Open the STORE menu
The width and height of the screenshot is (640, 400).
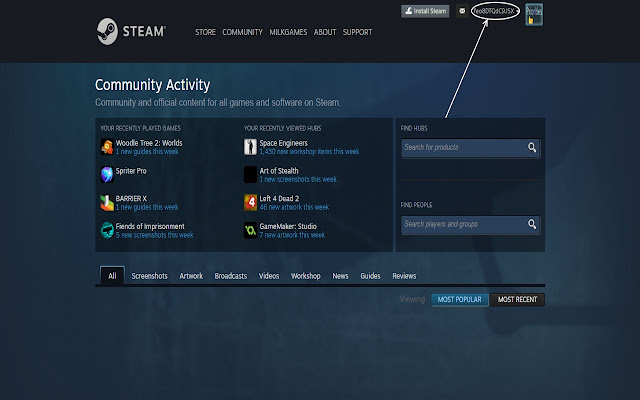pyautogui.click(x=205, y=32)
